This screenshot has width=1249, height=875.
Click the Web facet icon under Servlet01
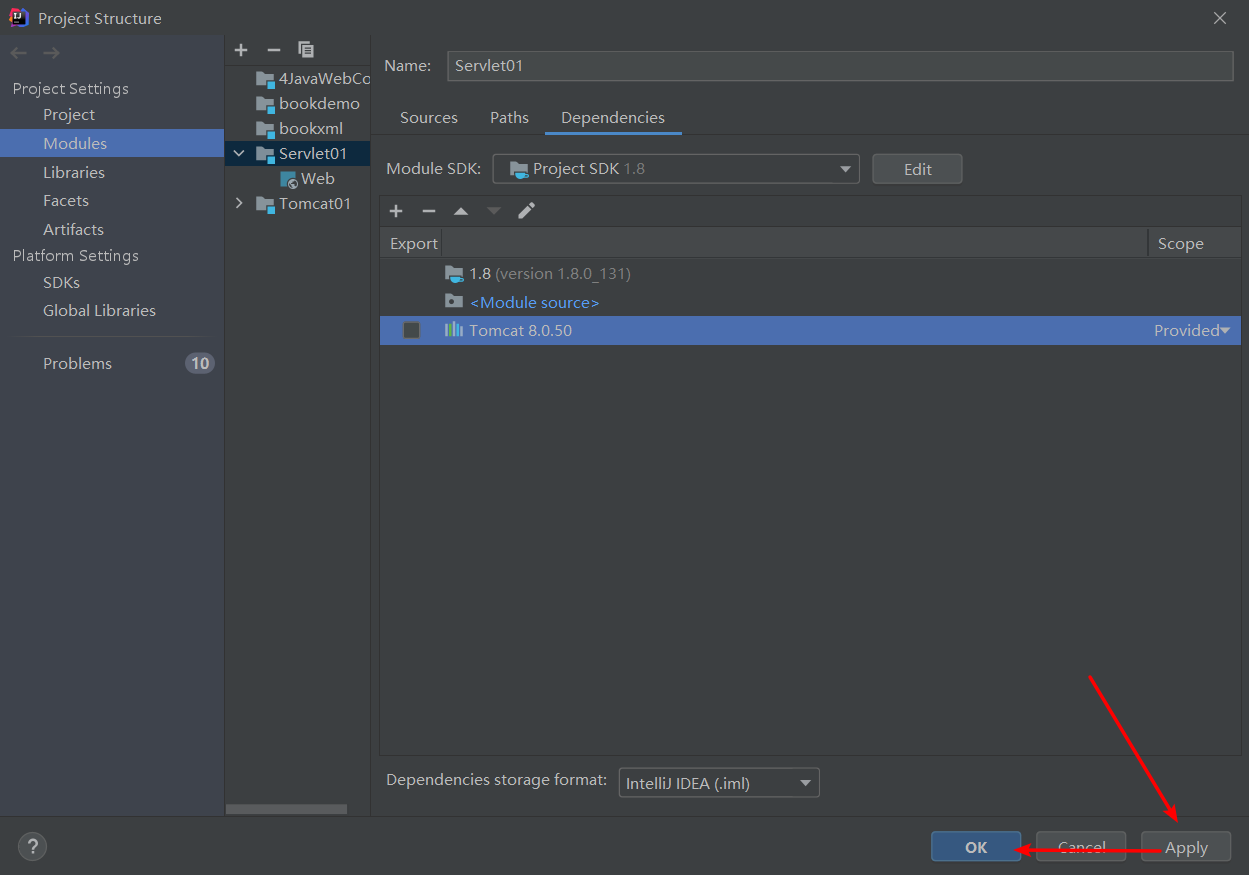pos(289,179)
